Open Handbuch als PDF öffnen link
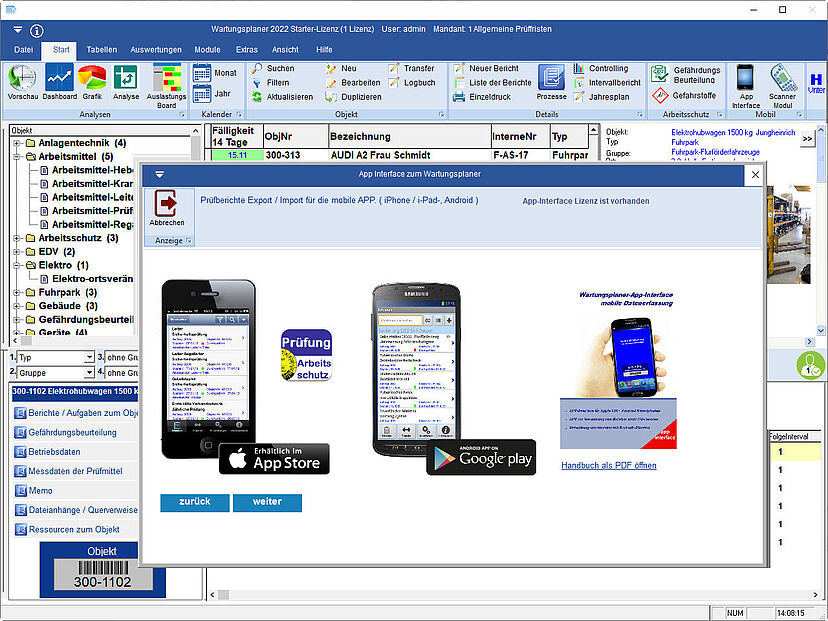This screenshot has width=828, height=621. click(609, 465)
